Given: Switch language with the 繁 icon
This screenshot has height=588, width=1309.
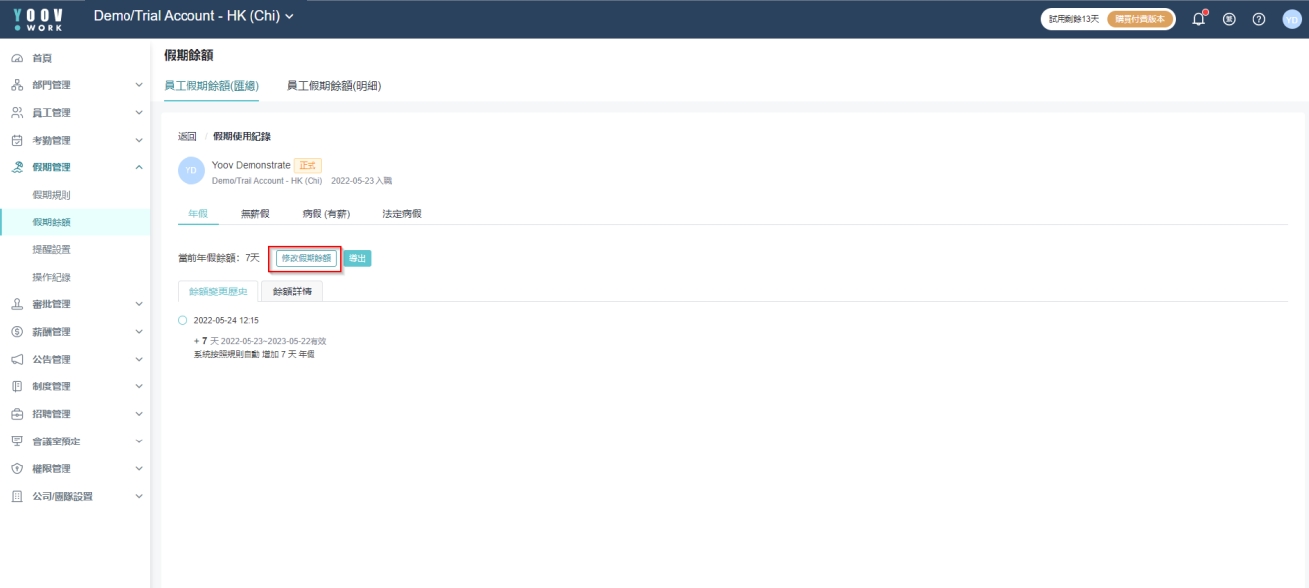Looking at the screenshot, I should click(1230, 19).
